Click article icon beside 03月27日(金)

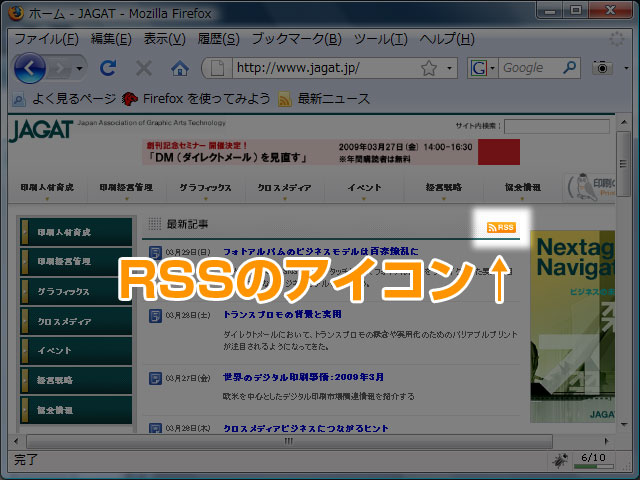[x=155, y=378]
